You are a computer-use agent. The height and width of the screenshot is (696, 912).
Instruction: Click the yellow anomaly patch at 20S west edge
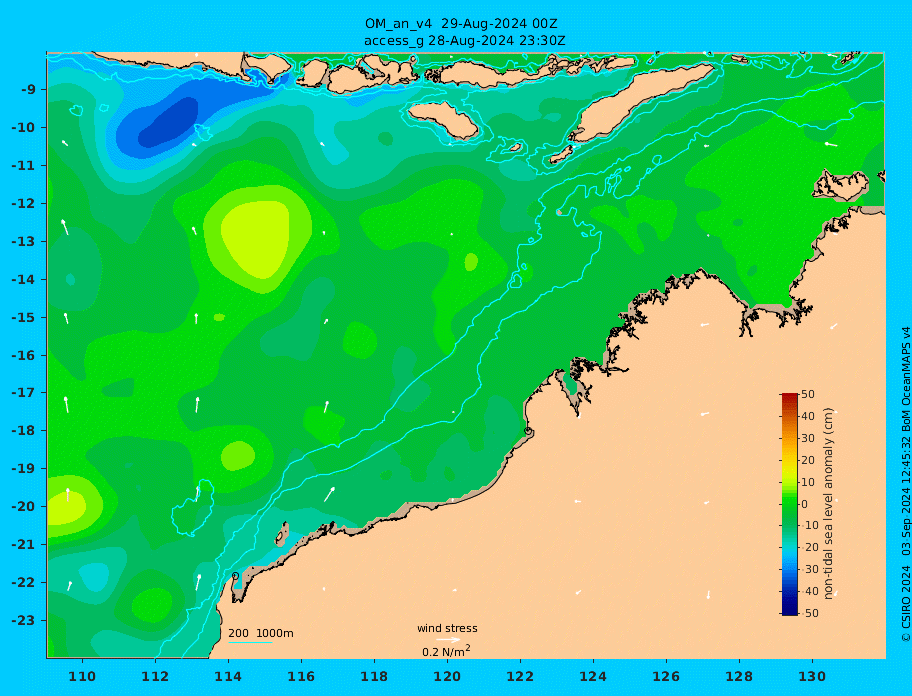65,506
